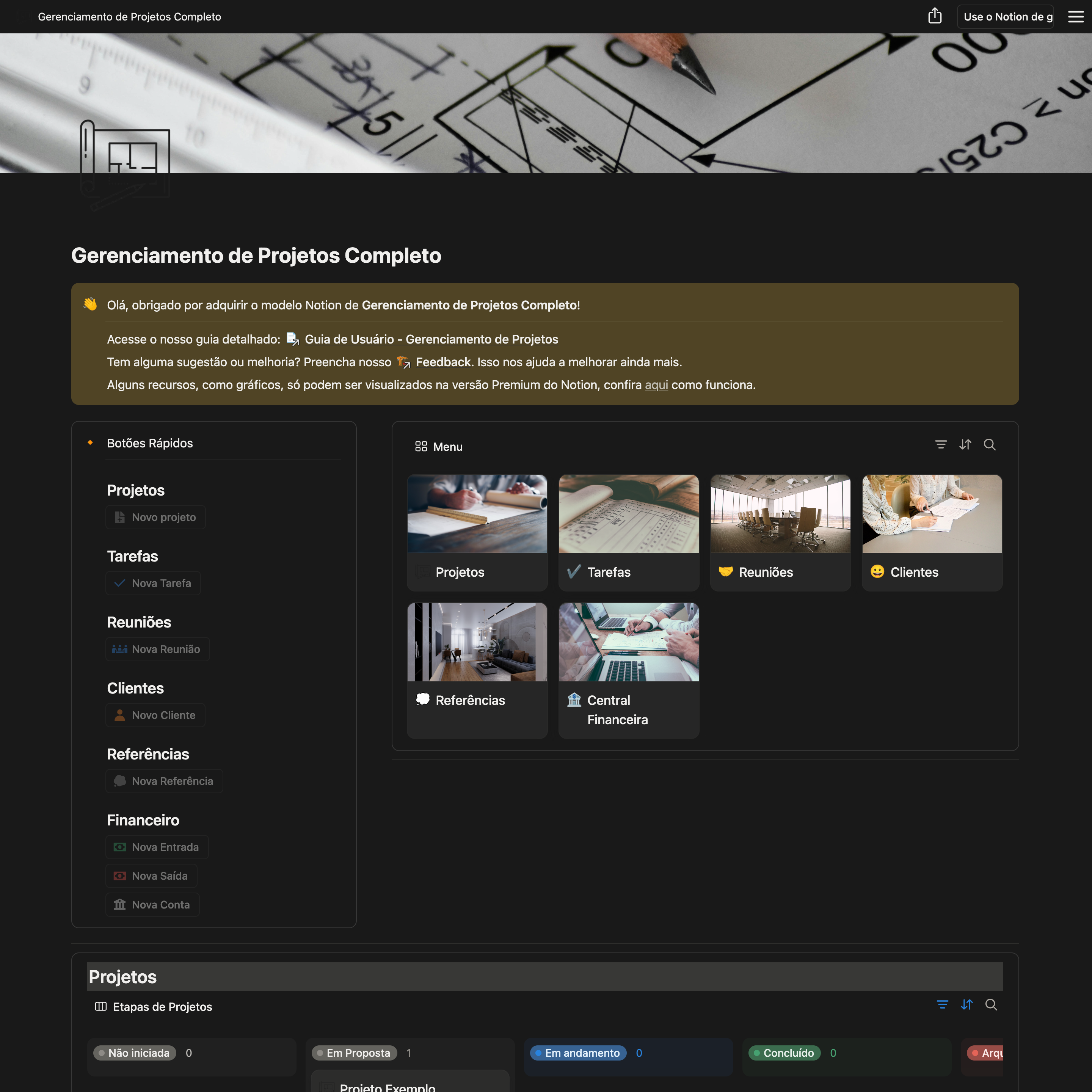This screenshot has height=1092, width=1092.
Task: Open sort options for the Menu gallery
Action: pos(965,444)
